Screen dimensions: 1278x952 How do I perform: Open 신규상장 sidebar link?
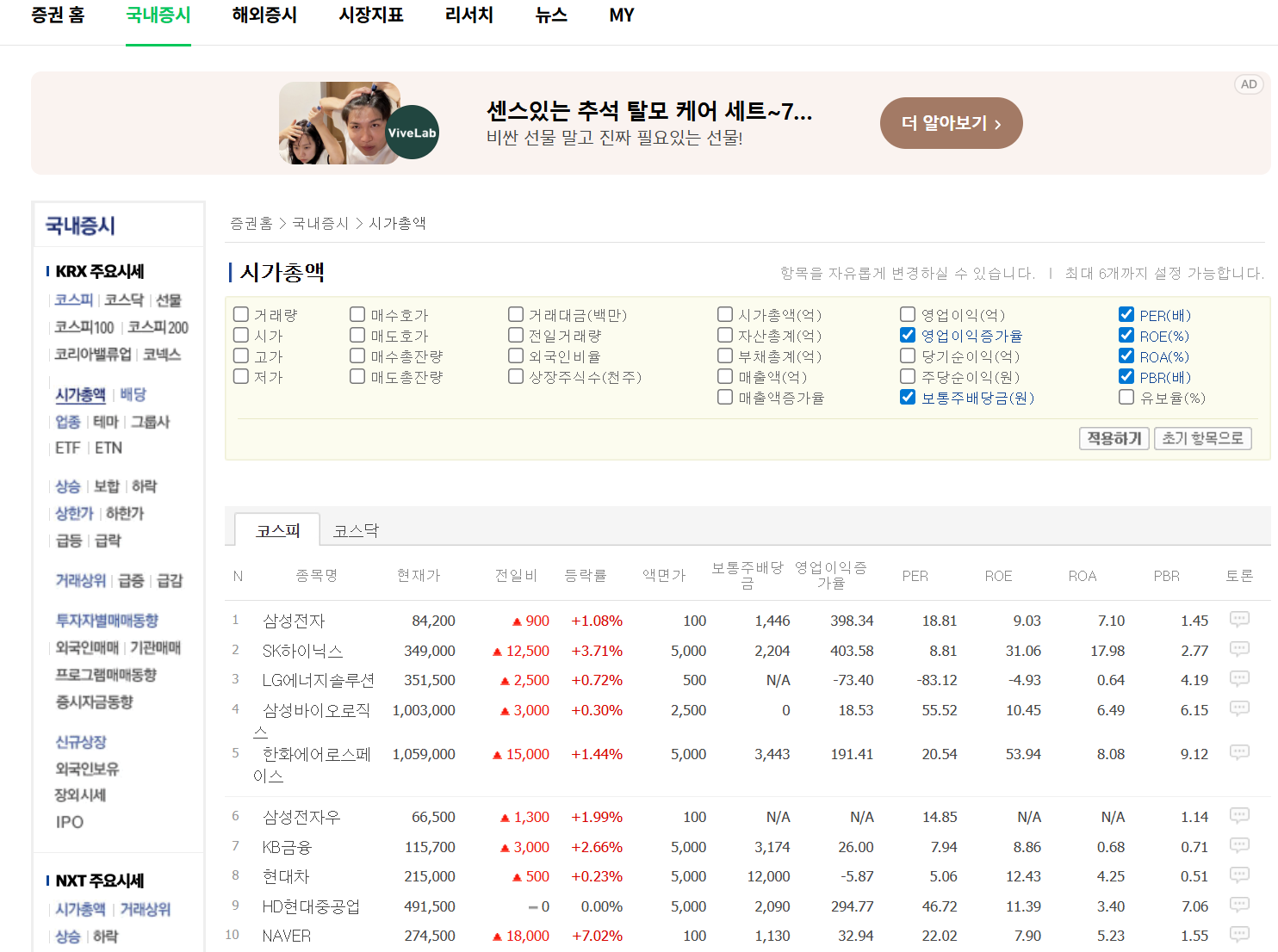click(81, 741)
